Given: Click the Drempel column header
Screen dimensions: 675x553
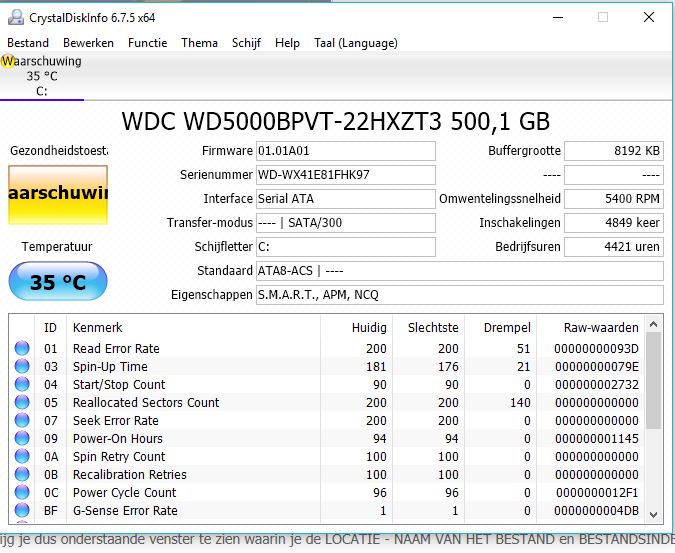Looking at the screenshot, I should [x=501, y=328].
